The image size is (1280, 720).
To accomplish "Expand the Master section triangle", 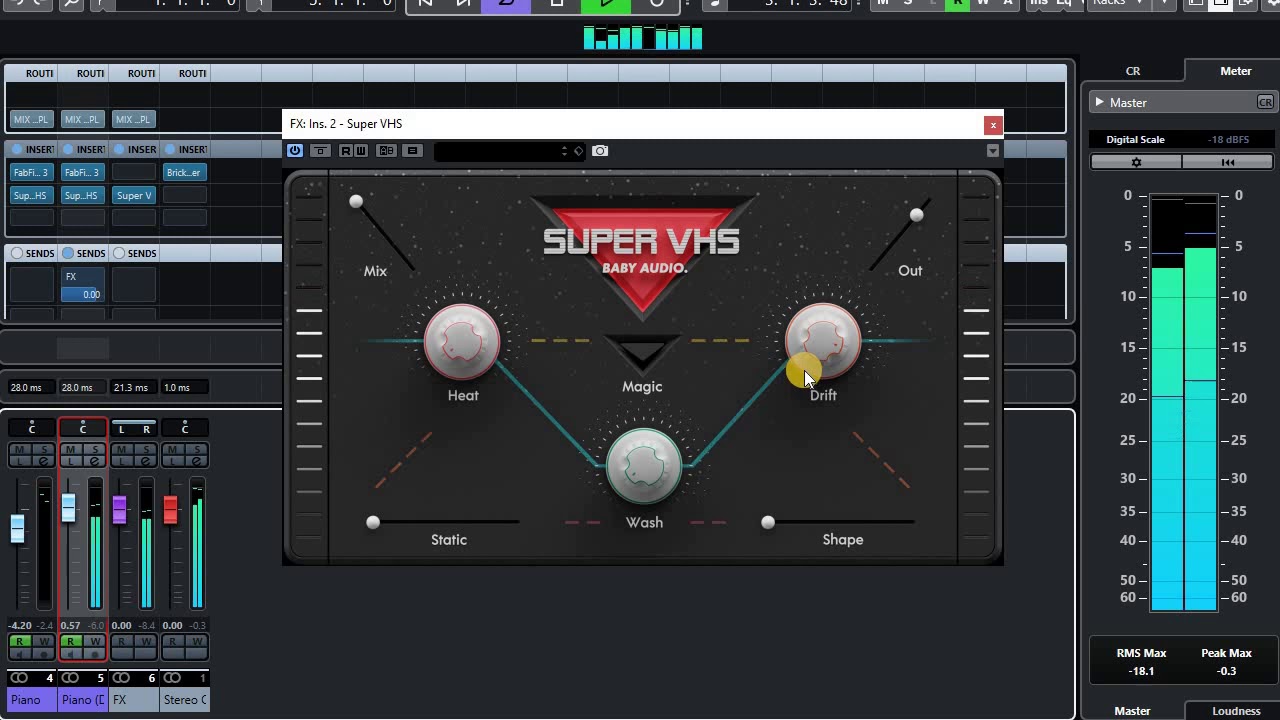I will [x=1099, y=102].
